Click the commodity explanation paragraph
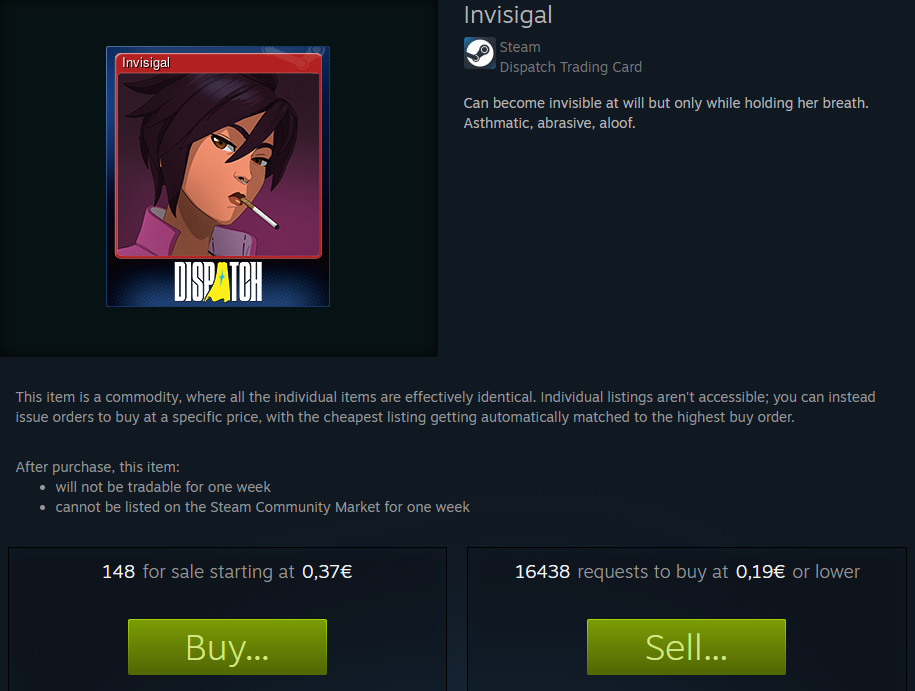915x691 pixels. point(445,407)
